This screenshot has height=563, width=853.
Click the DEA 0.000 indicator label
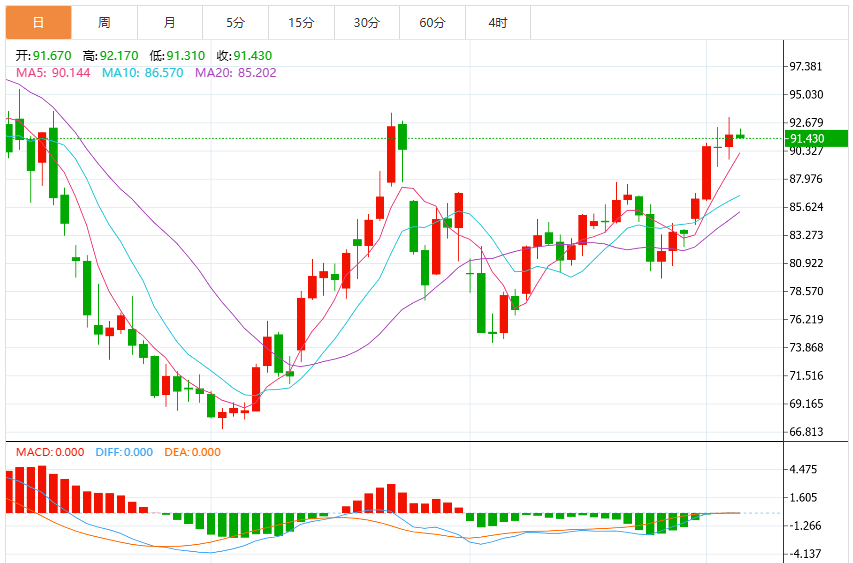point(193,453)
